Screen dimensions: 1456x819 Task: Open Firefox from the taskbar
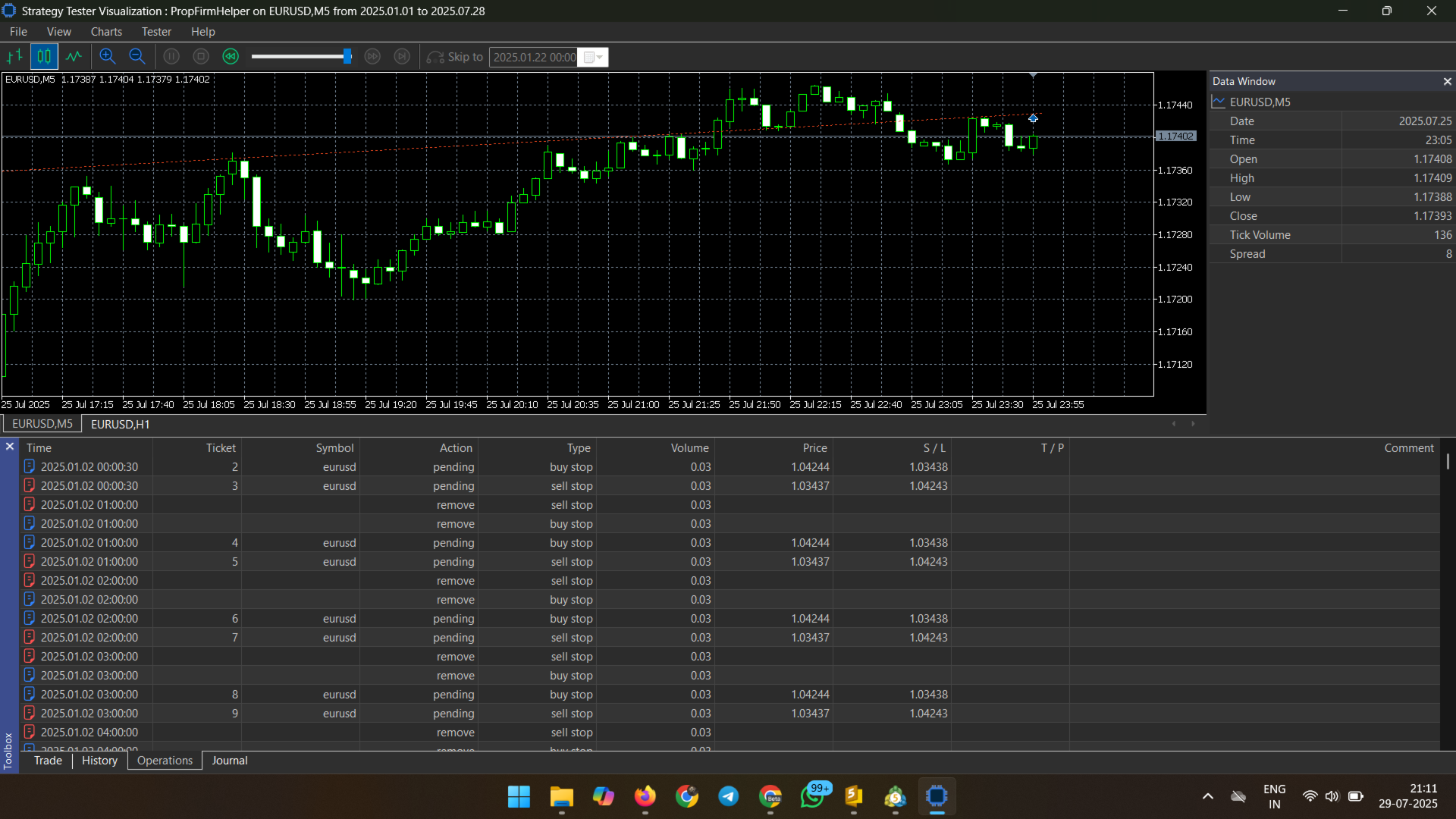point(645,796)
